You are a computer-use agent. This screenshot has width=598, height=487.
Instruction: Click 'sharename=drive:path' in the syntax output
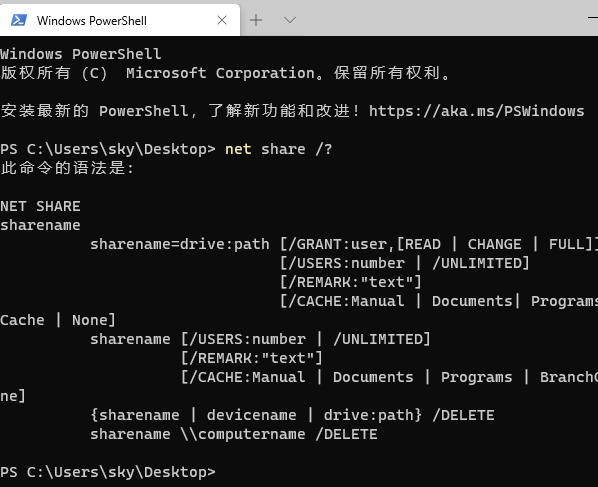click(180, 244)
